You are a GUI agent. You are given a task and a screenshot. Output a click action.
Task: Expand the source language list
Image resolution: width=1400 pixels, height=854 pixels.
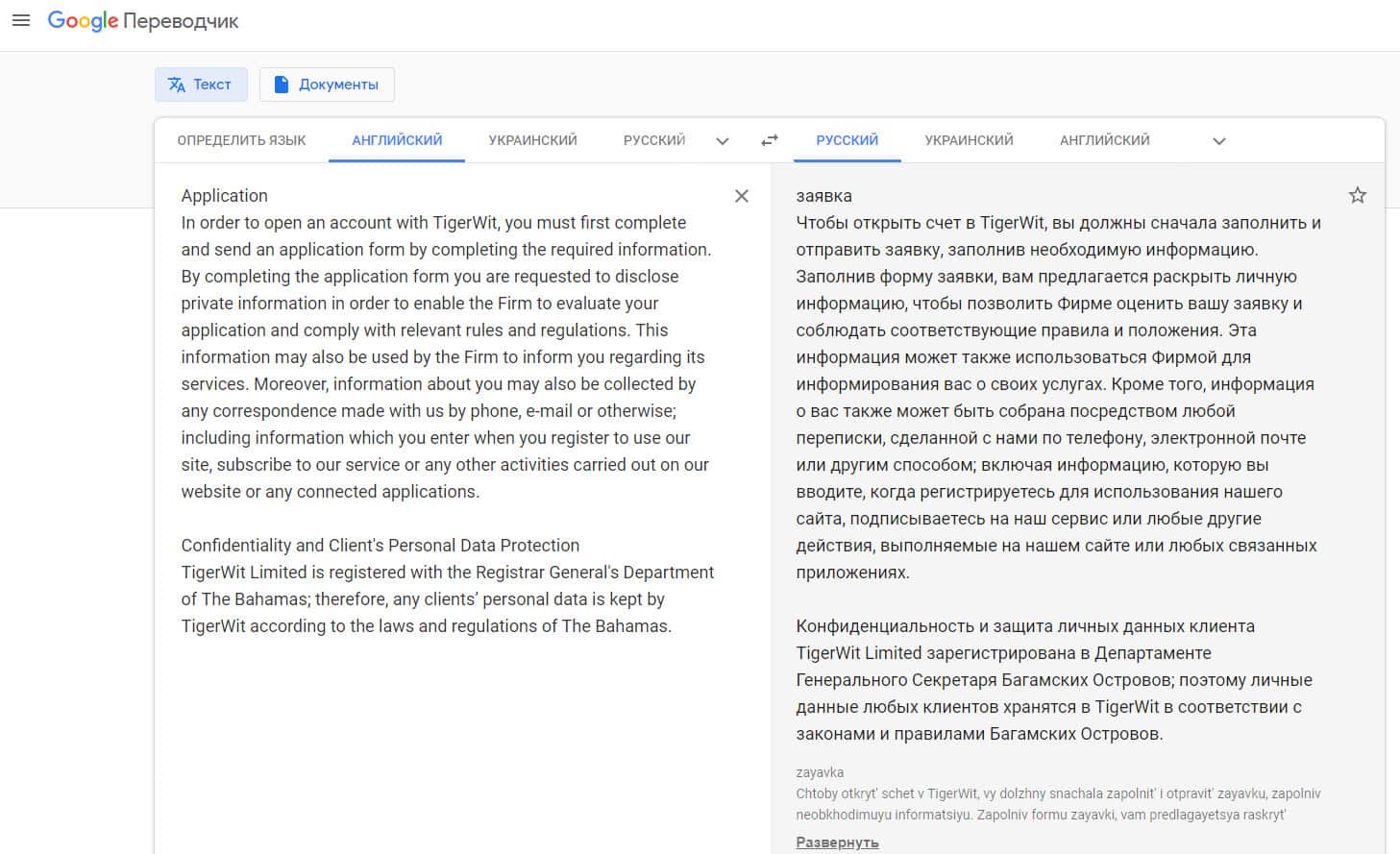click(723, 141)
